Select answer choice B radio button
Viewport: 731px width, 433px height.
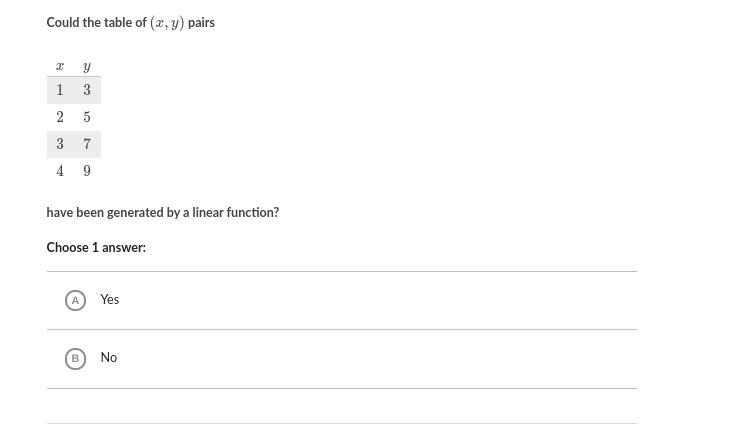click(75, 358)
